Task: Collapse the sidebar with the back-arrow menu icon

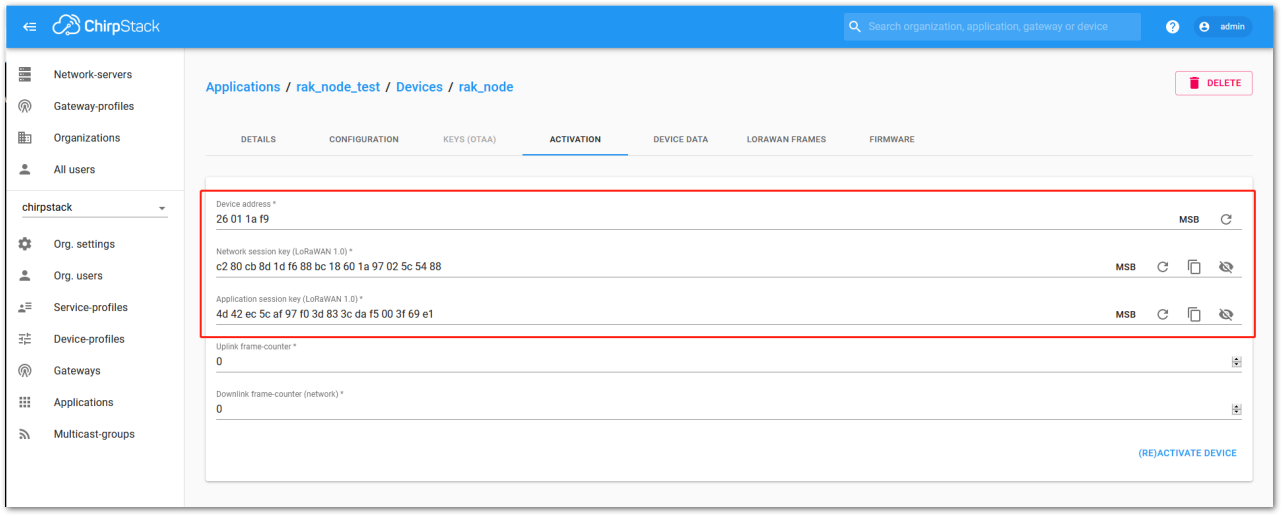Action: tap(29, 27)
